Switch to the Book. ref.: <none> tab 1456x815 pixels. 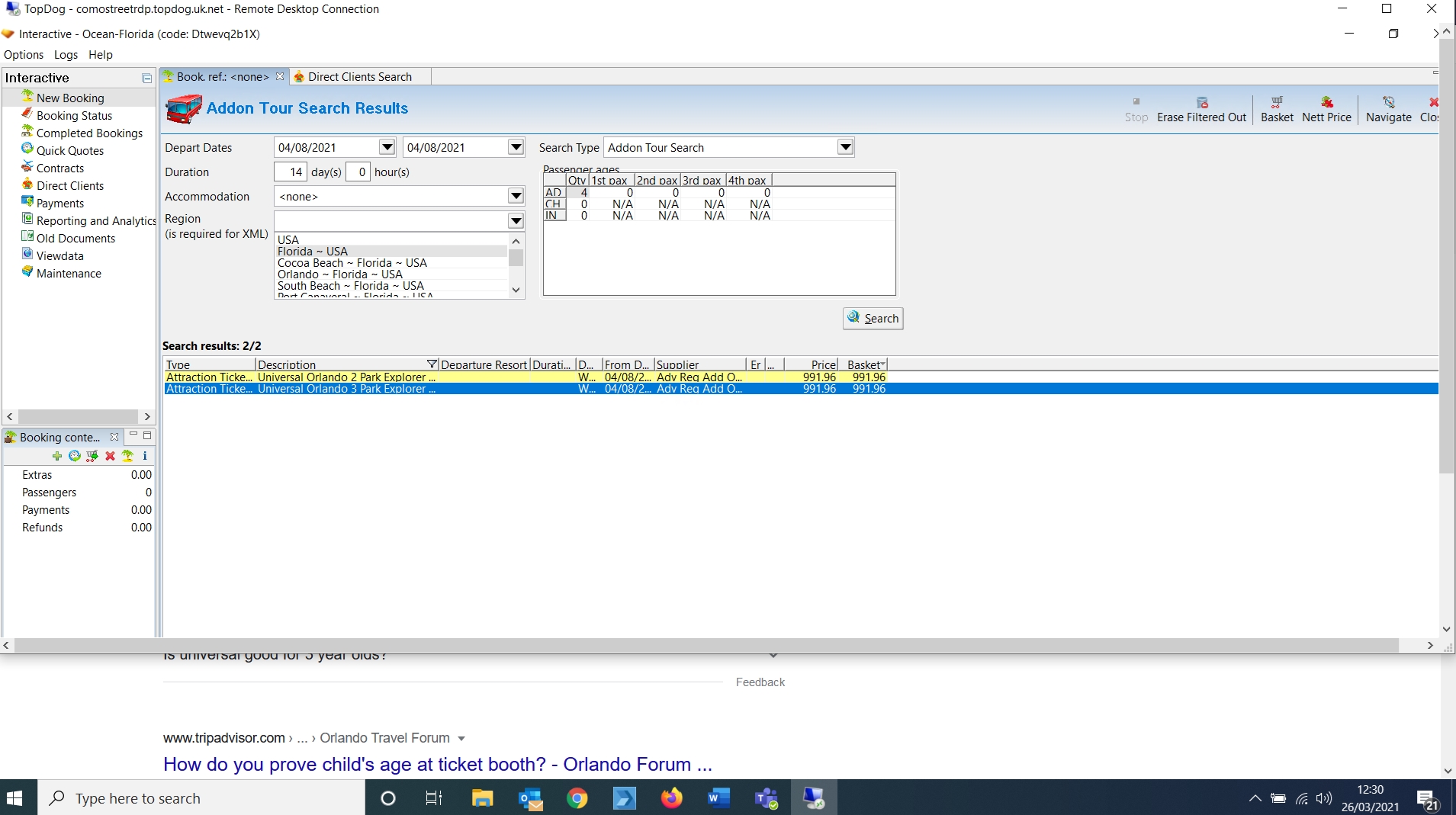(223, 76)
